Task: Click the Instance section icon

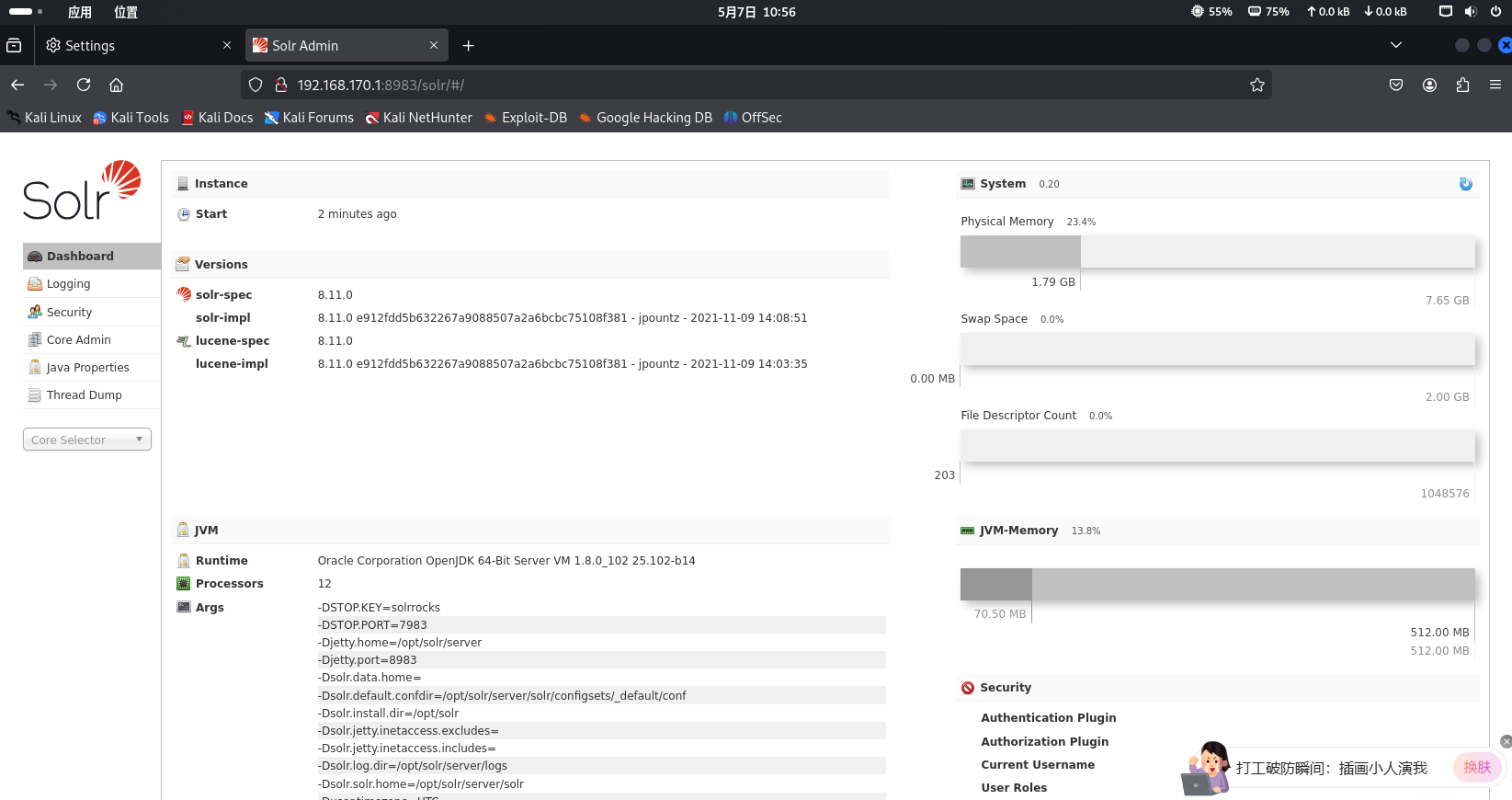Action: 183,184
